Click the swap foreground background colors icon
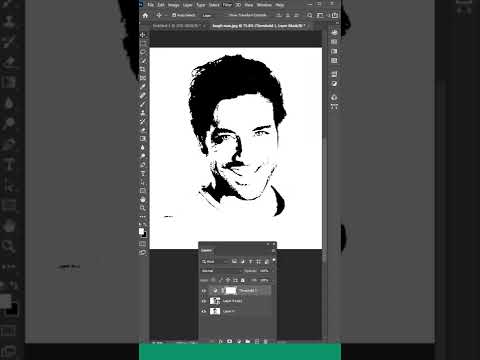The height and width of the screenshot is (360, 480). tap(145, 225)
